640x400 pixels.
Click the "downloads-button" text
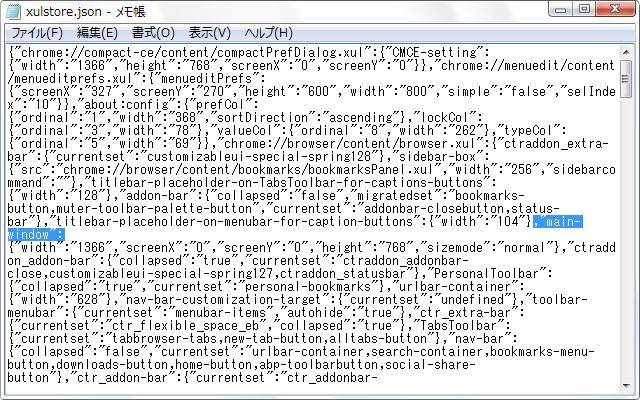click(x=112, y=364)
